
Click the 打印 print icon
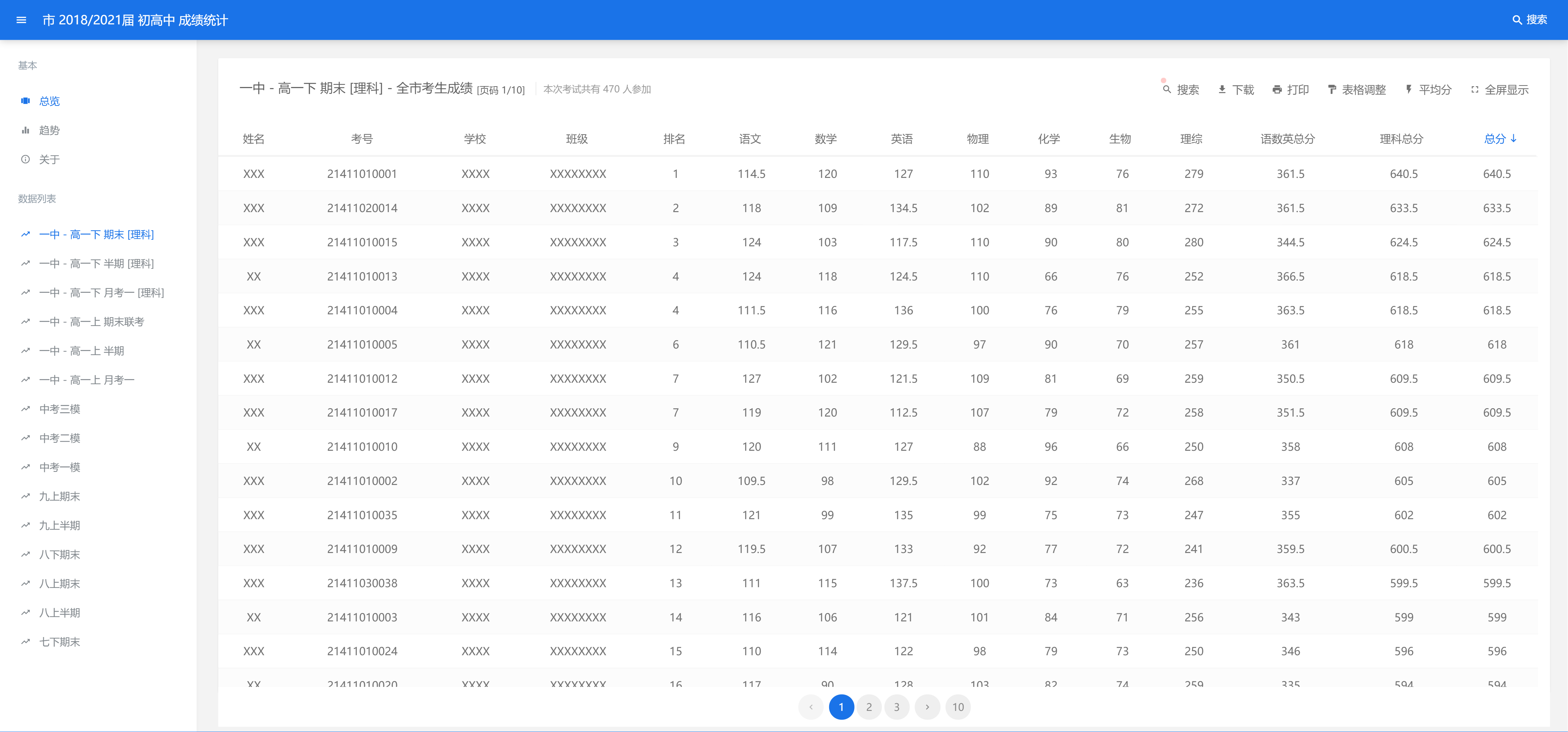click(1290, 89)
